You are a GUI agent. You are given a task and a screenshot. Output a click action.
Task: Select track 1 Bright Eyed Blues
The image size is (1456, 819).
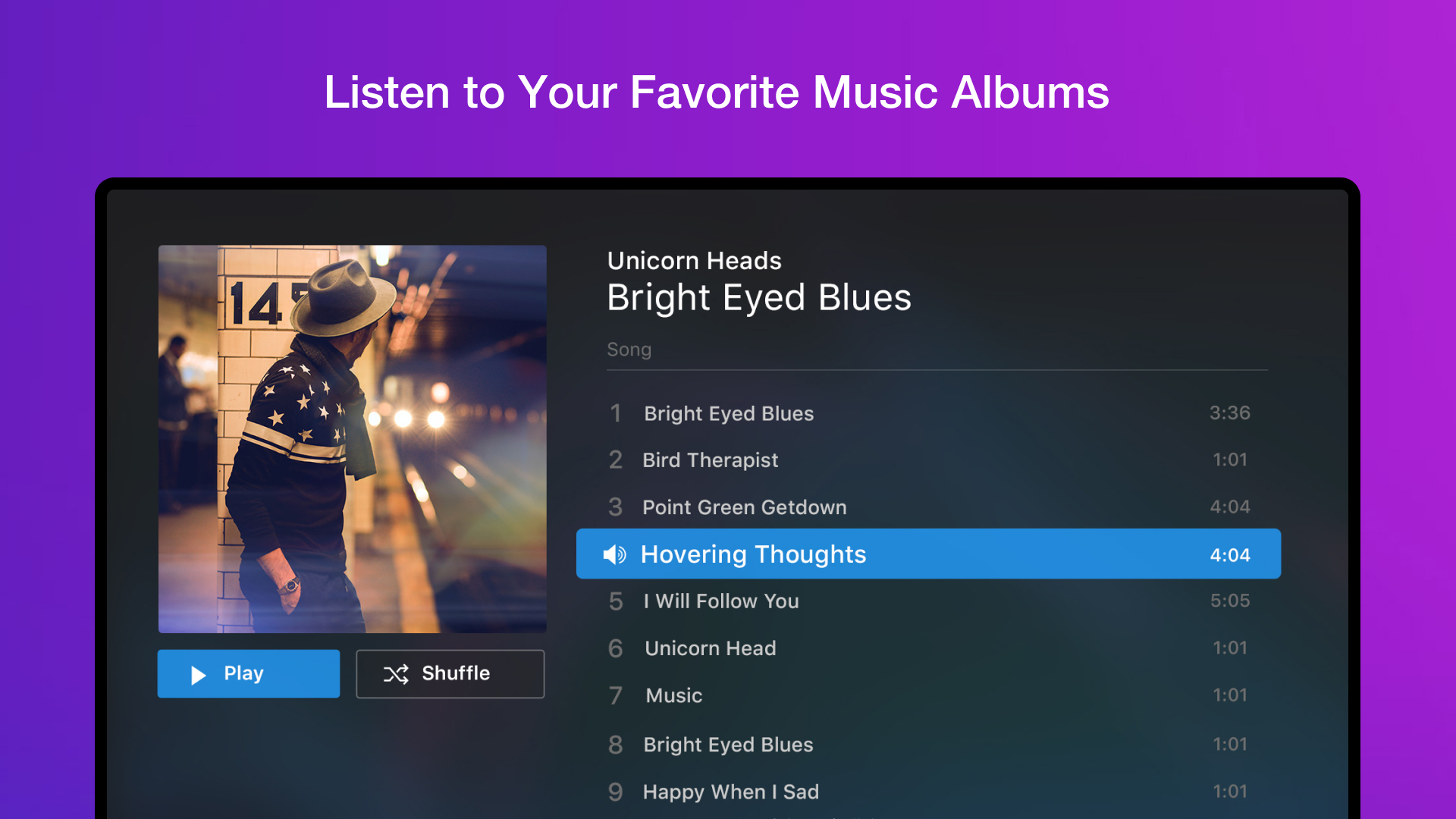[x=728, y=413]
